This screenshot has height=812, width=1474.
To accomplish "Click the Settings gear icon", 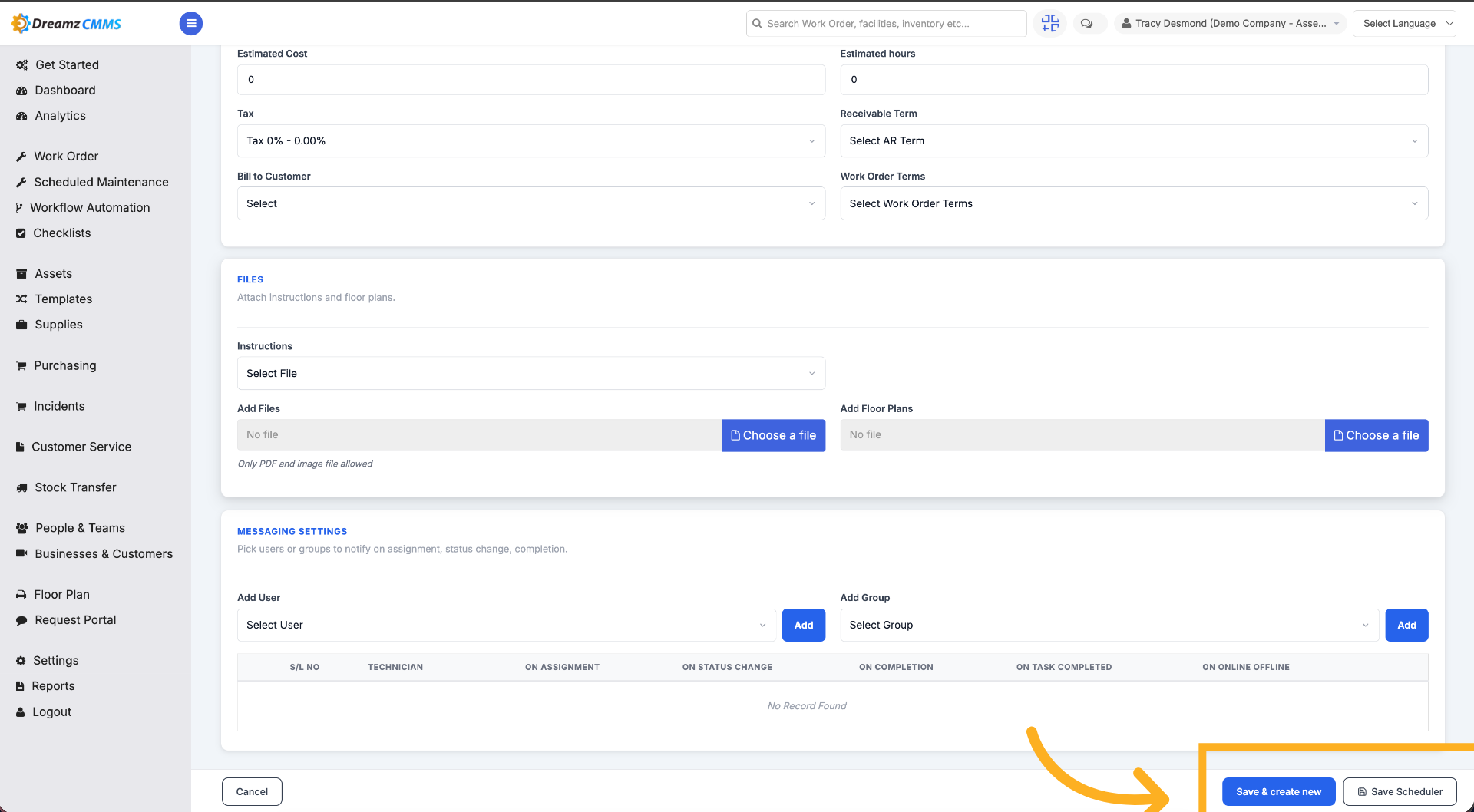I will pos(21,661).
